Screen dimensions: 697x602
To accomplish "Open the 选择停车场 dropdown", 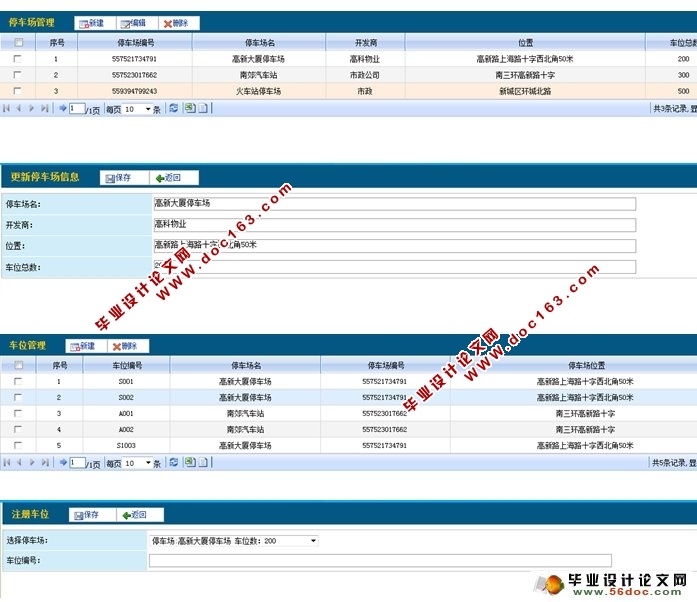I will (234, 541).
